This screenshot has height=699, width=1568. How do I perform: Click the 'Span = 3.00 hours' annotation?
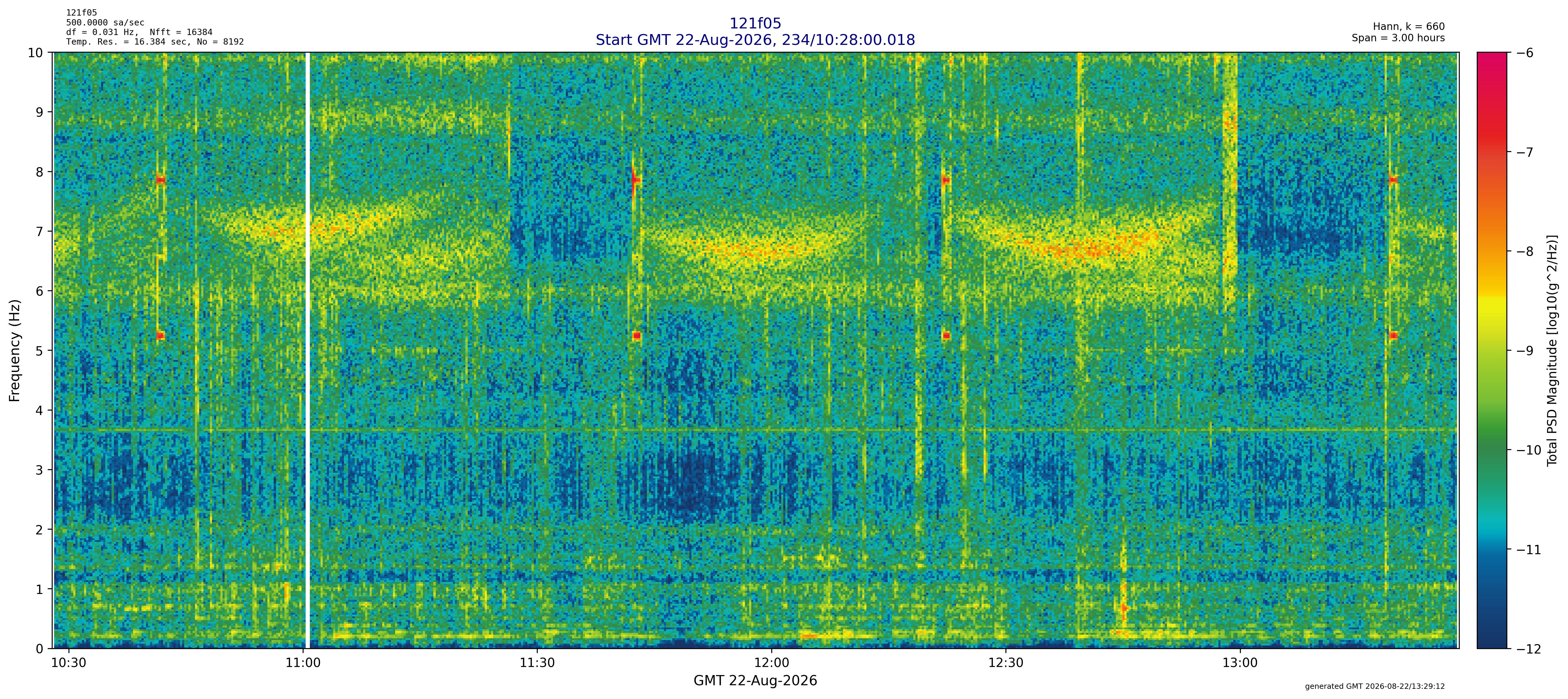click(1398, 38)
